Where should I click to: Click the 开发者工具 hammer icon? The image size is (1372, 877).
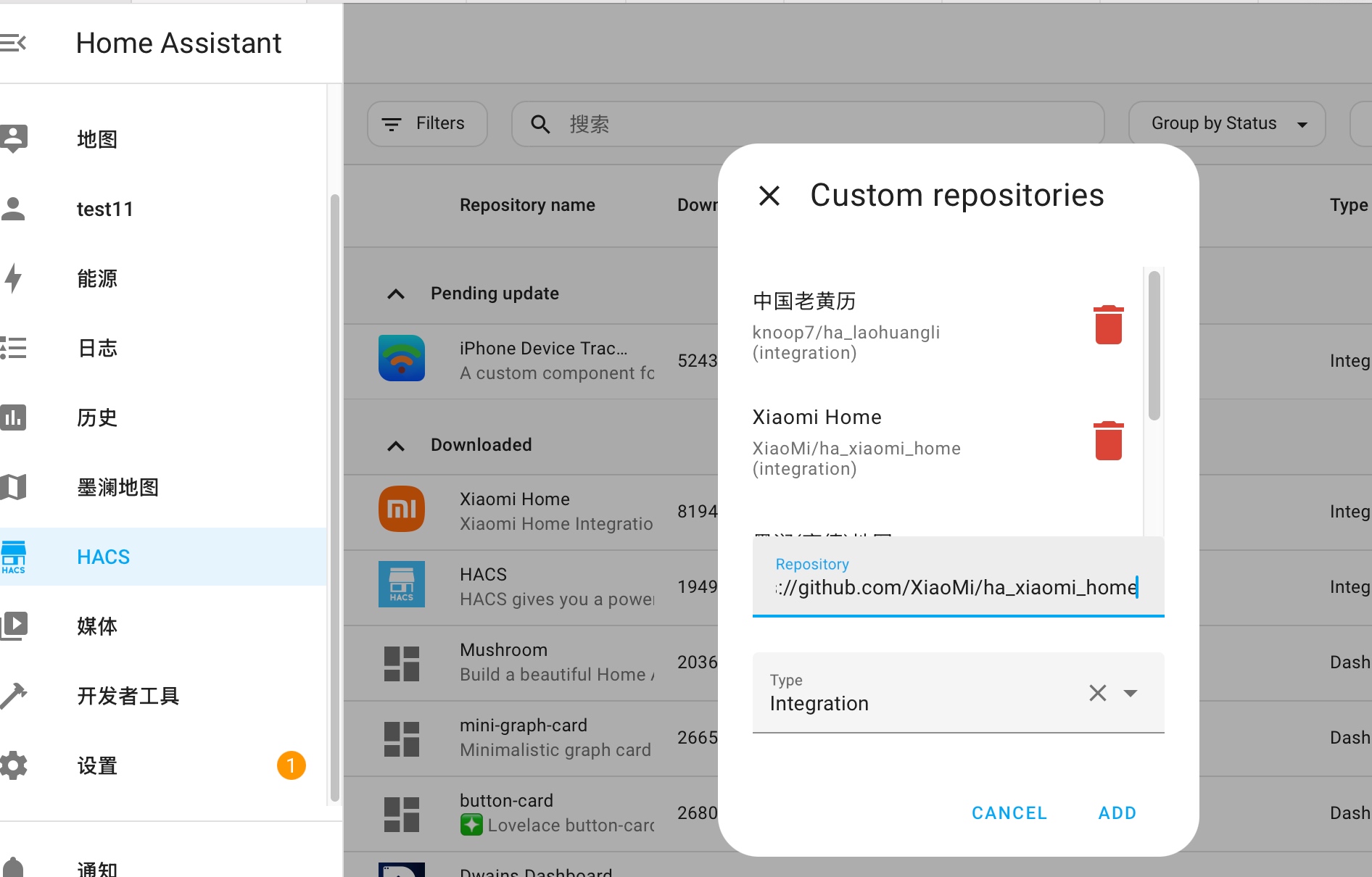point(13,696)
